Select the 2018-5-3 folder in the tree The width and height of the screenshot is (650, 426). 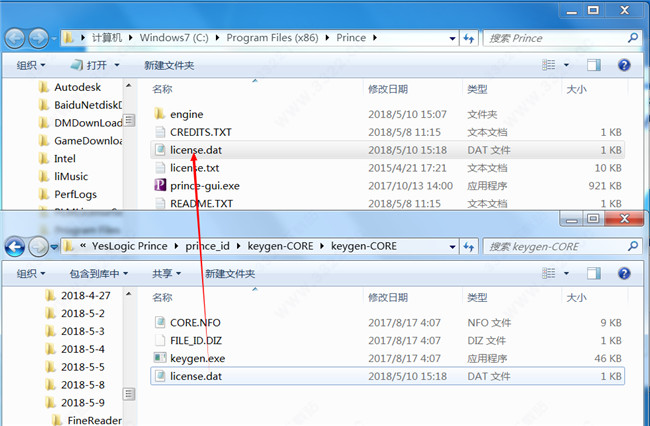pyautogui.click(x=82, y=331)
